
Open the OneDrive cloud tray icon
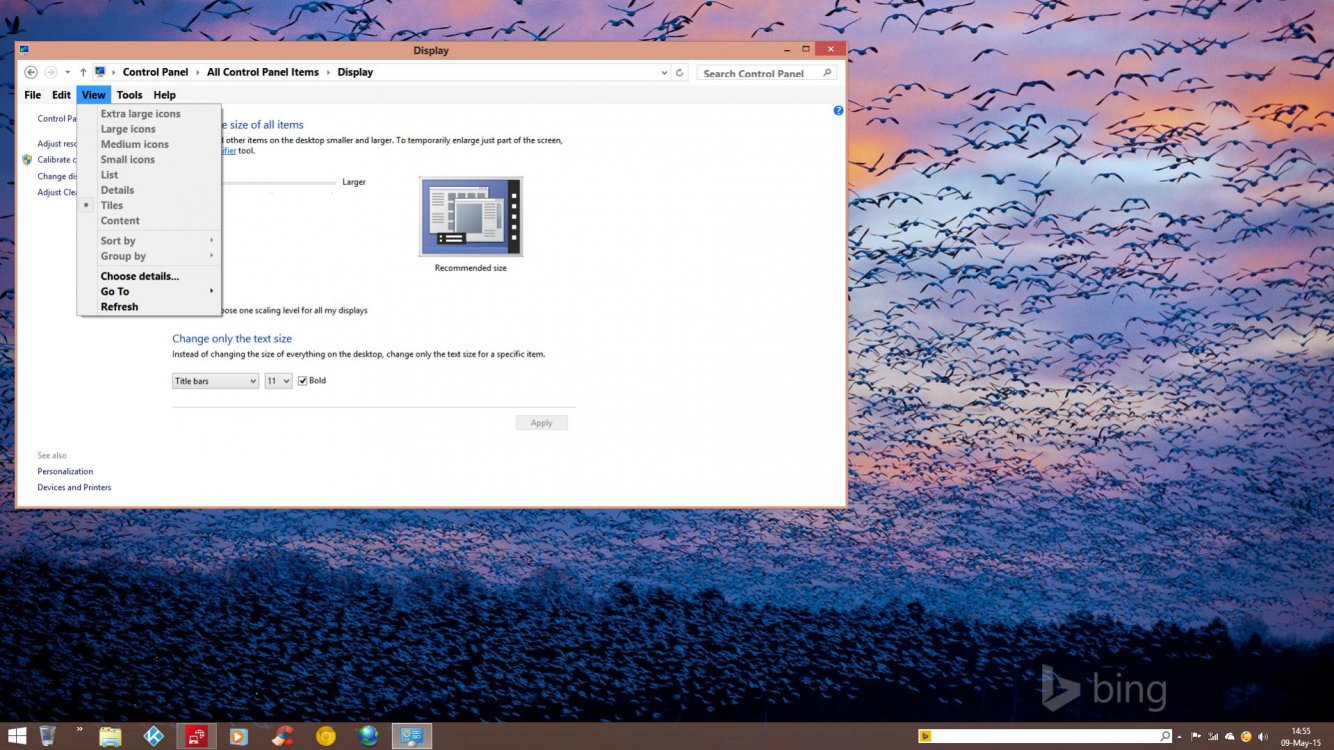pos(1230,737)
